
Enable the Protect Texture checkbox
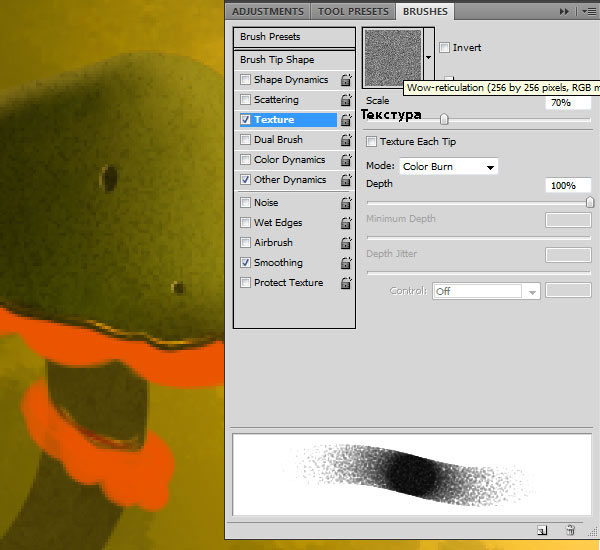(x=245, y=282)
